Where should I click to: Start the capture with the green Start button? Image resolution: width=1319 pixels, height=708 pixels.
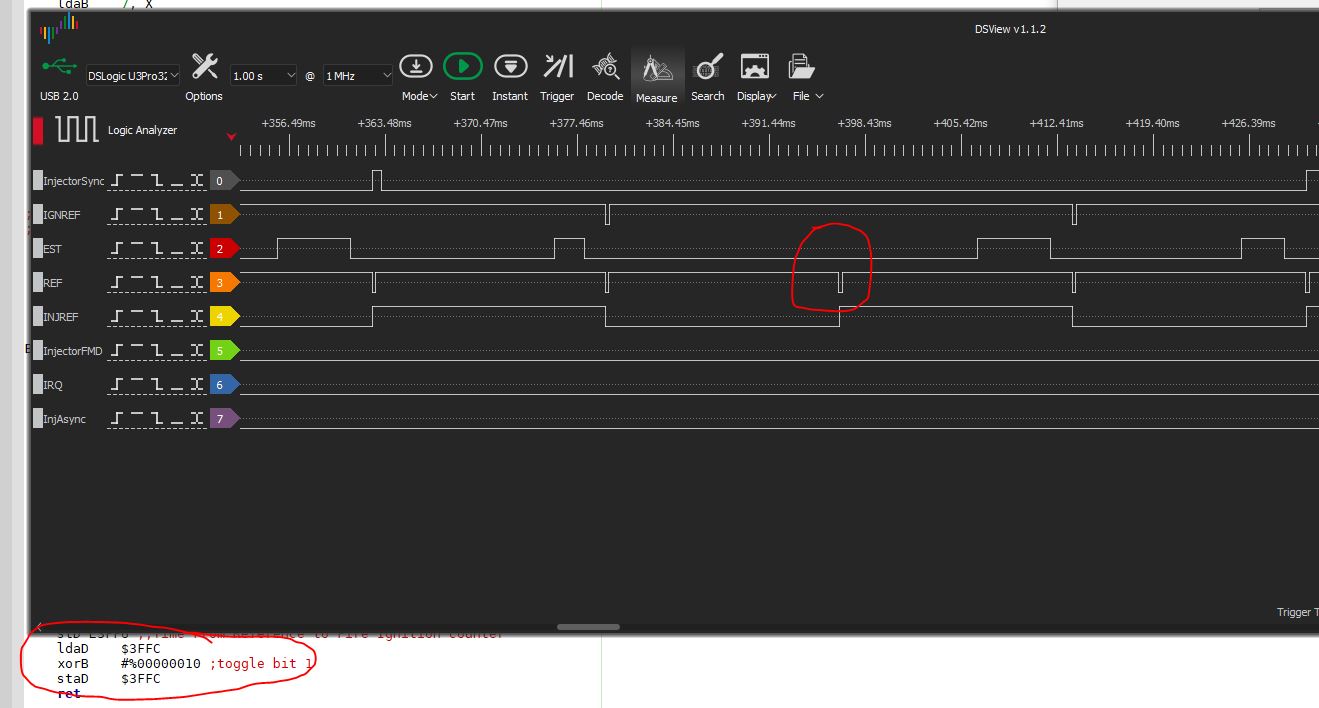click(x=462, y=77)
